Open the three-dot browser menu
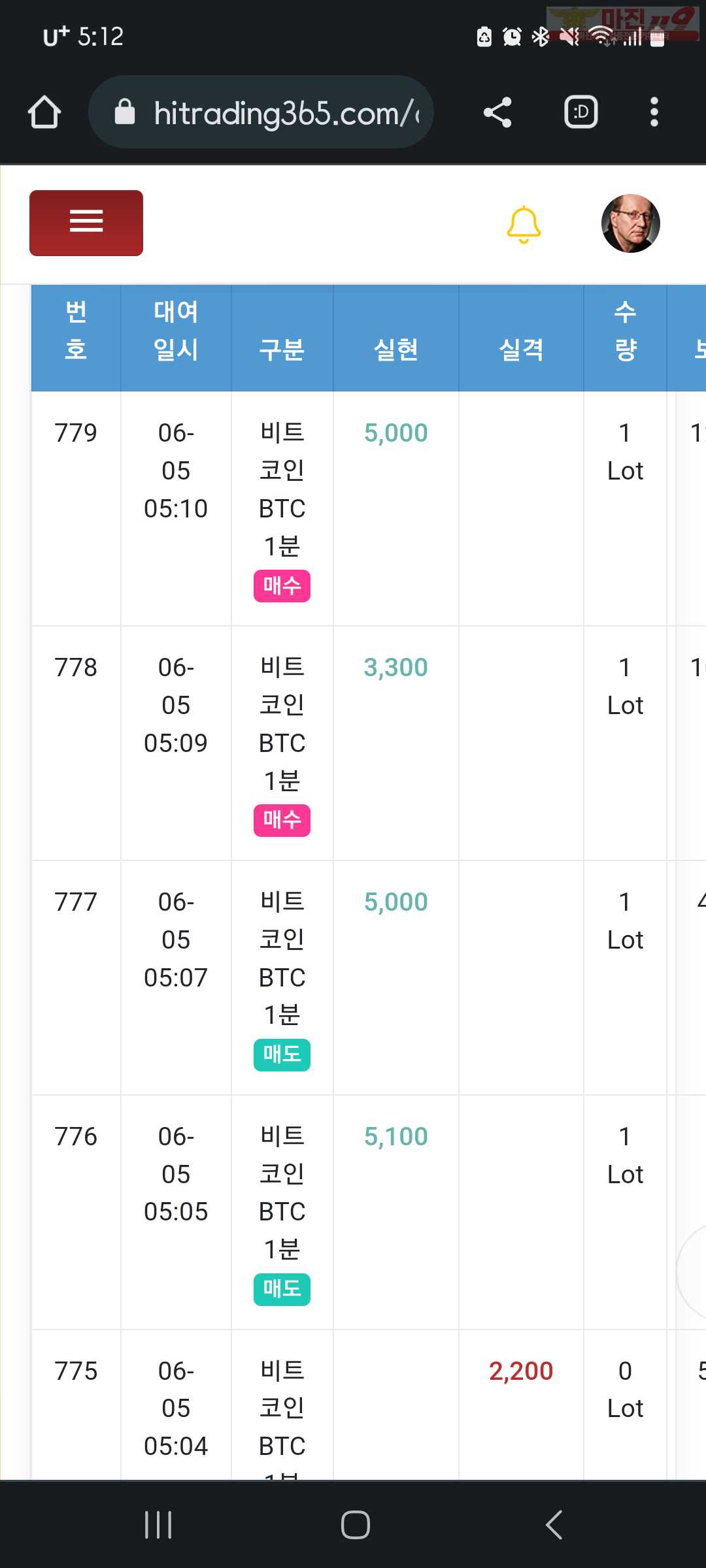 (x=654, y=112)
